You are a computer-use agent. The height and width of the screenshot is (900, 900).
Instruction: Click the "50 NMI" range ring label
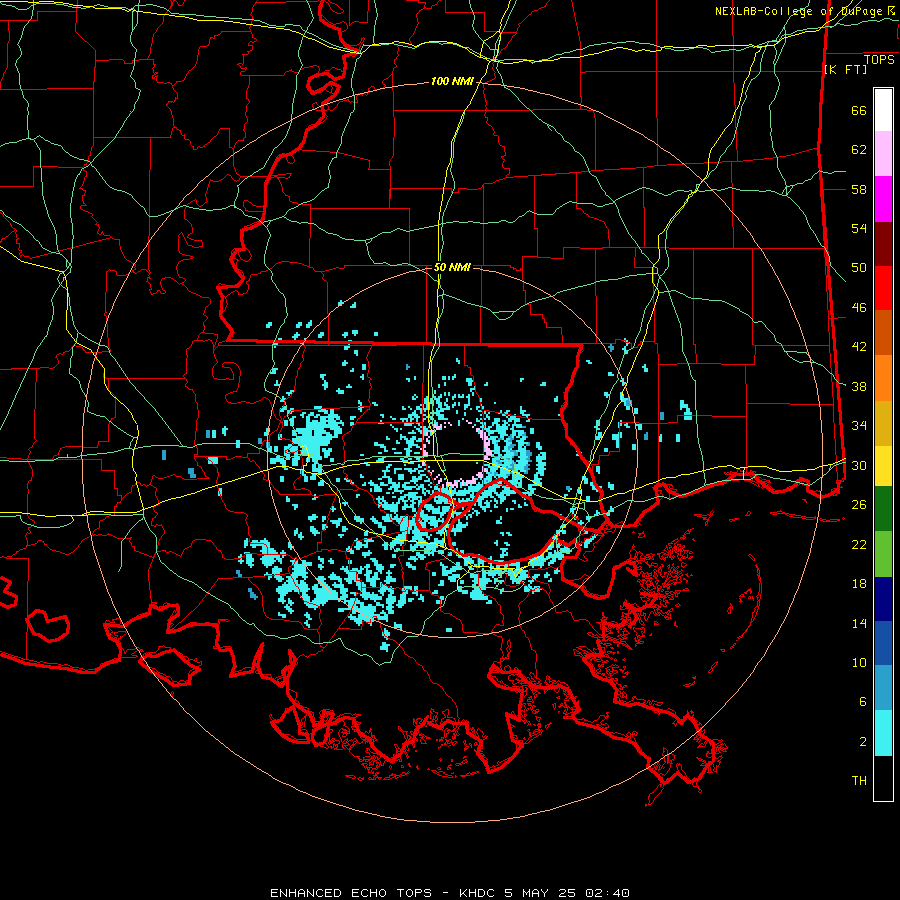pos(452,267)
